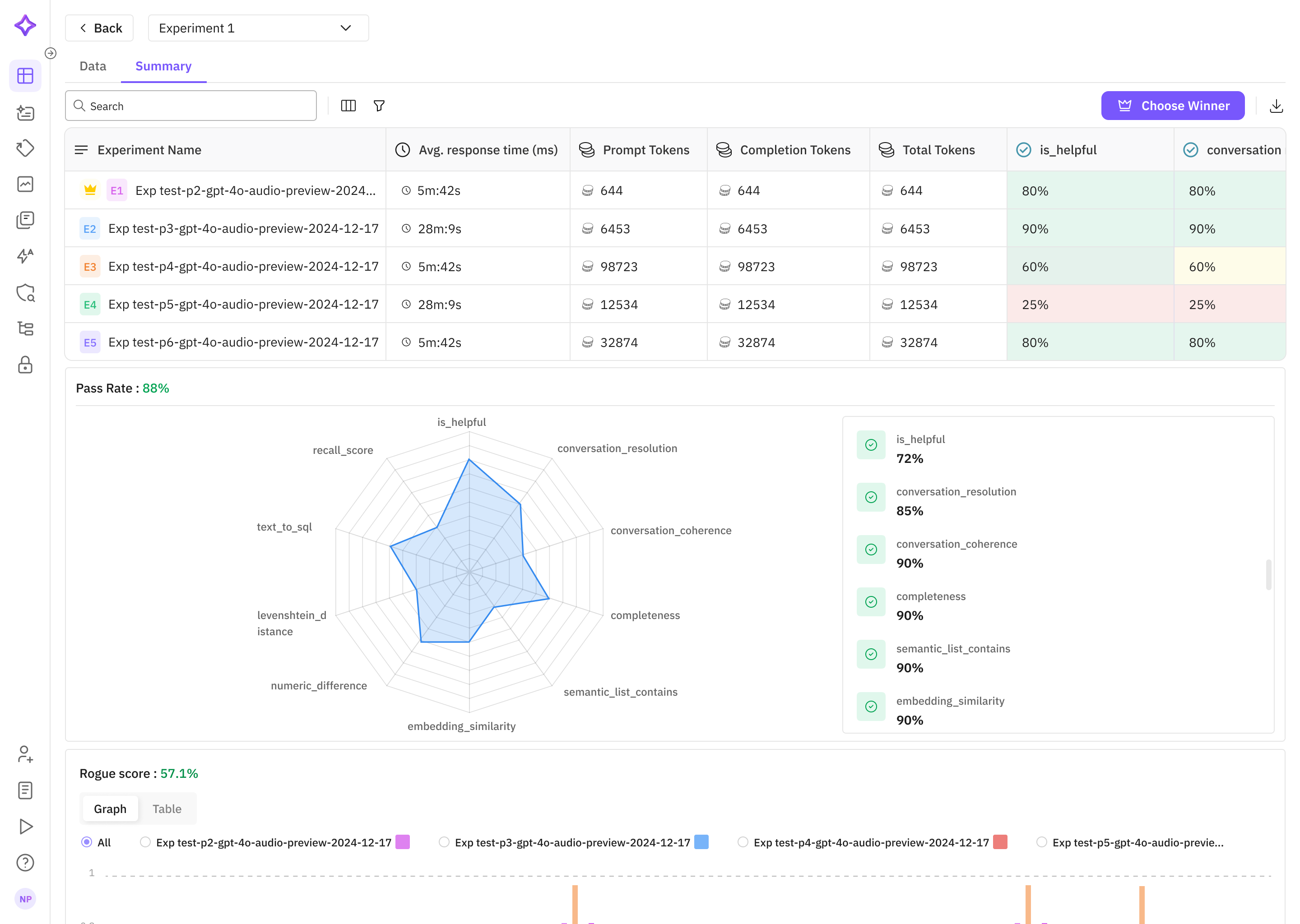
Task: Open Experiment Name column header menu
Action: coord(81,150)
